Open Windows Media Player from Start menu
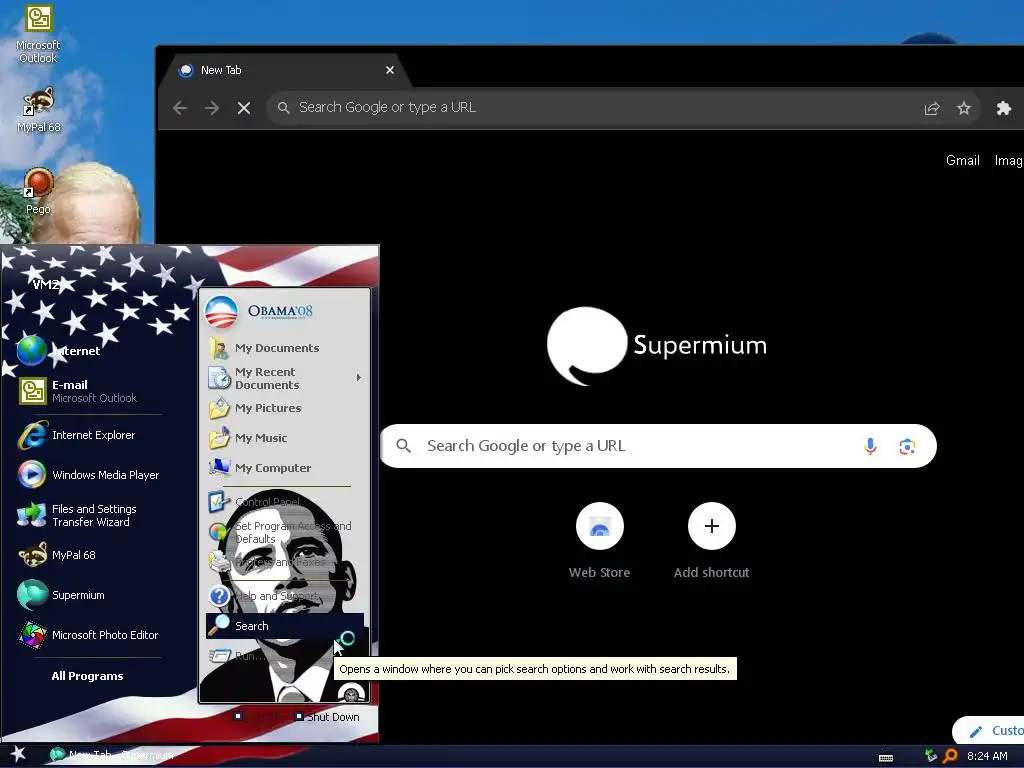The width and height of the screenshot is (1024, 768). [x=89, y=475]
